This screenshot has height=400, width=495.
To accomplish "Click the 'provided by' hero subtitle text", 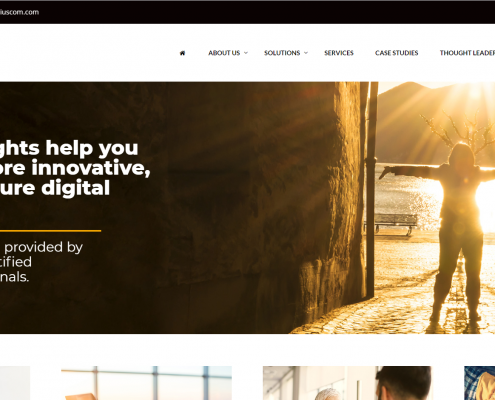I will [x=41, y=262].
